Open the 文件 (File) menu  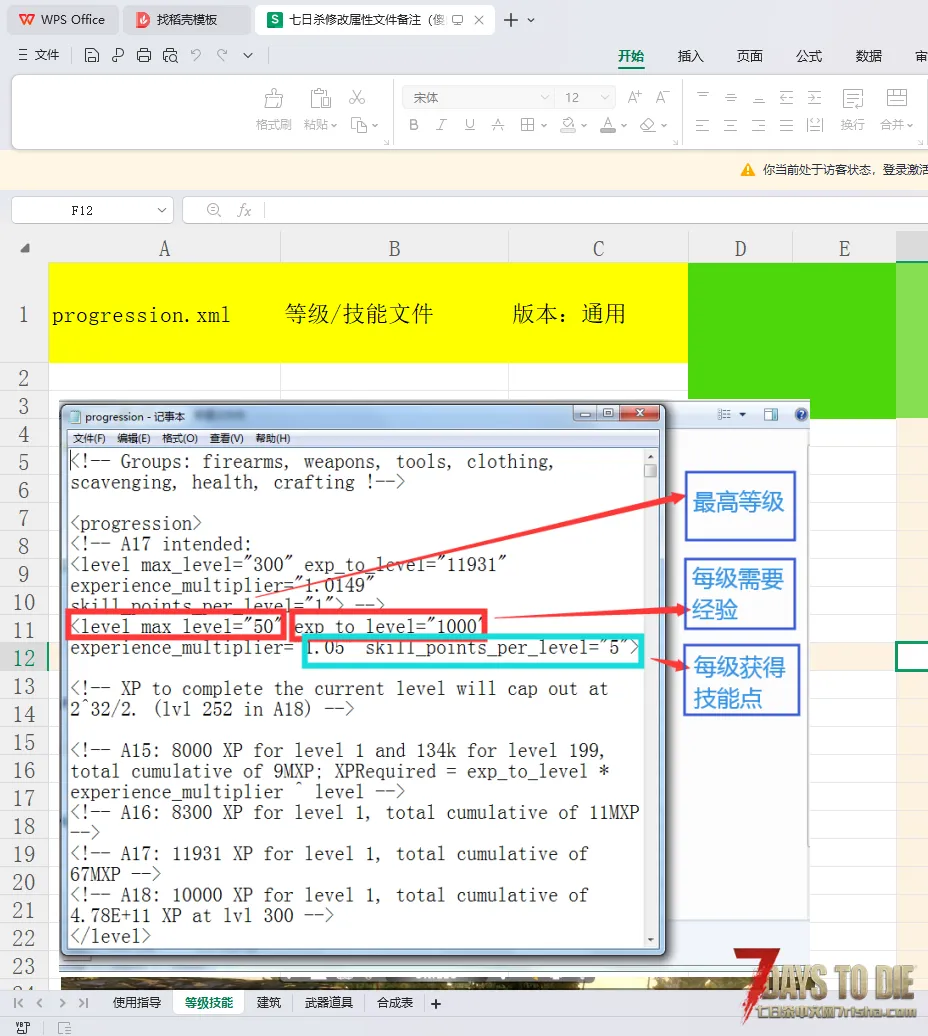[39, 56]
